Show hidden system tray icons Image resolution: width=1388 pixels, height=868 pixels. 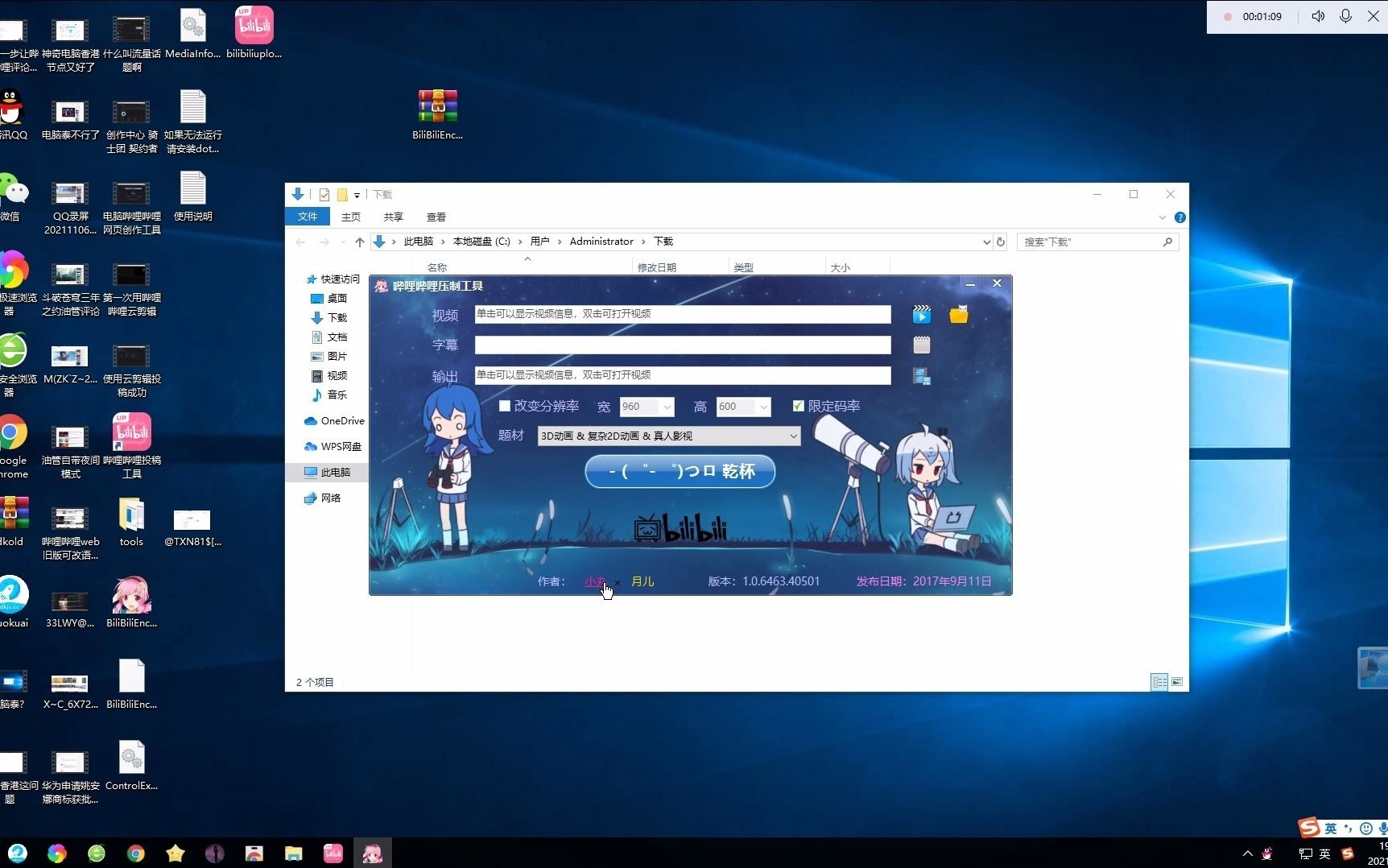click(x=1248, y=854)
